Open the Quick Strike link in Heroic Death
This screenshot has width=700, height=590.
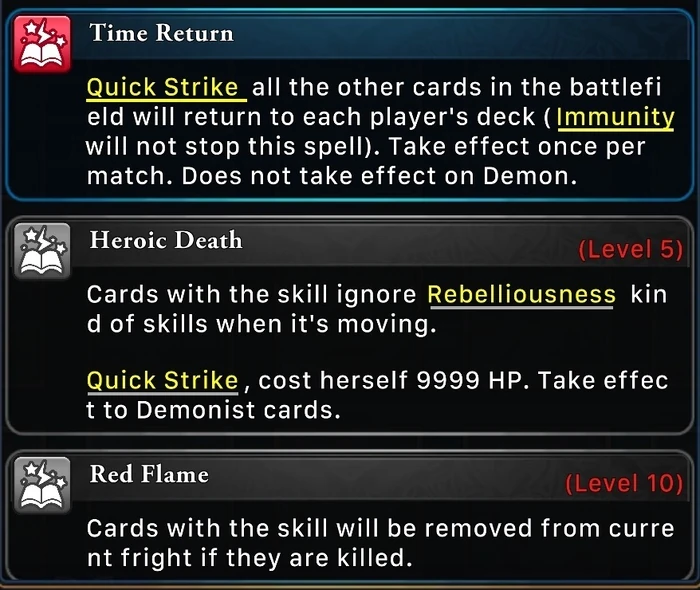(162, 381)
